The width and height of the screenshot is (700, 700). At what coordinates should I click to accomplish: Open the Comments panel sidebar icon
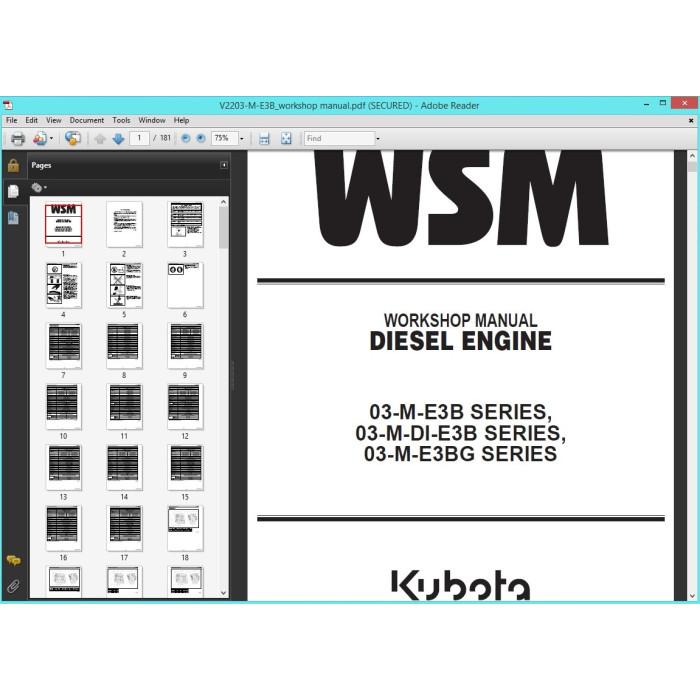(14, 560)
